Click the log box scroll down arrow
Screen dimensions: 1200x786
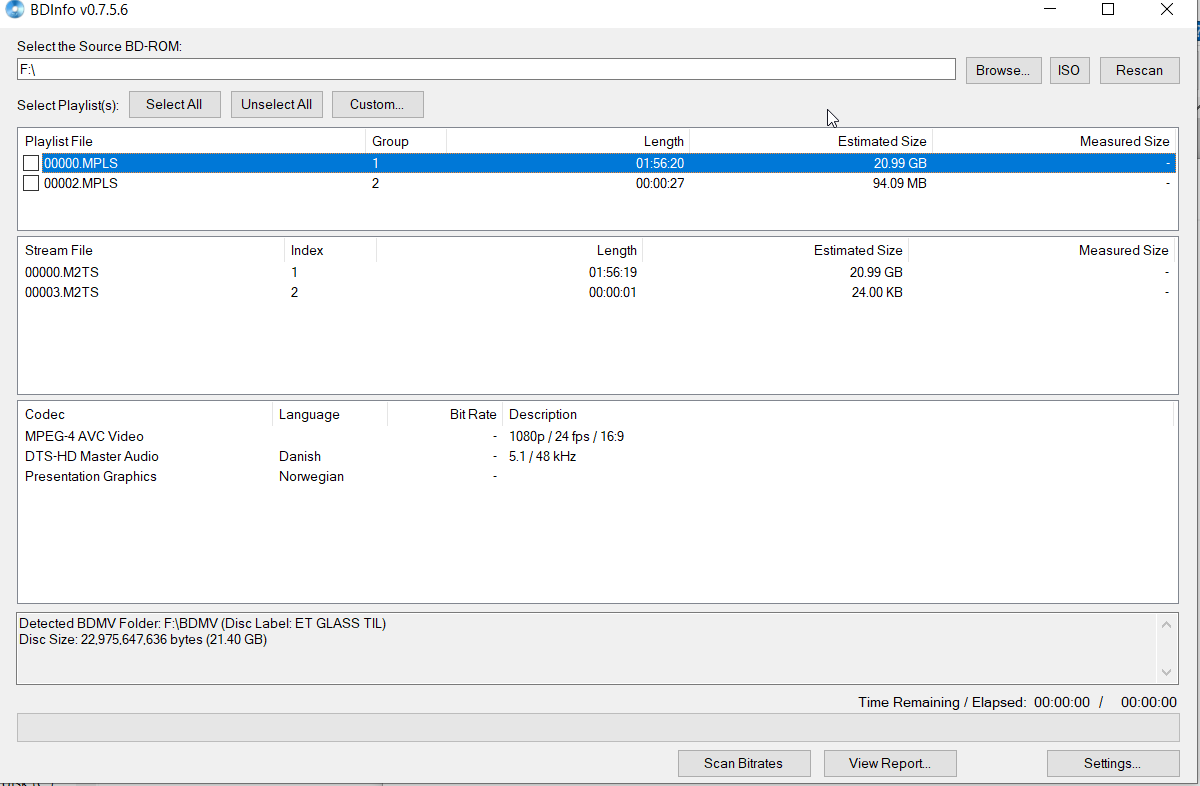tap(1166, 672)
